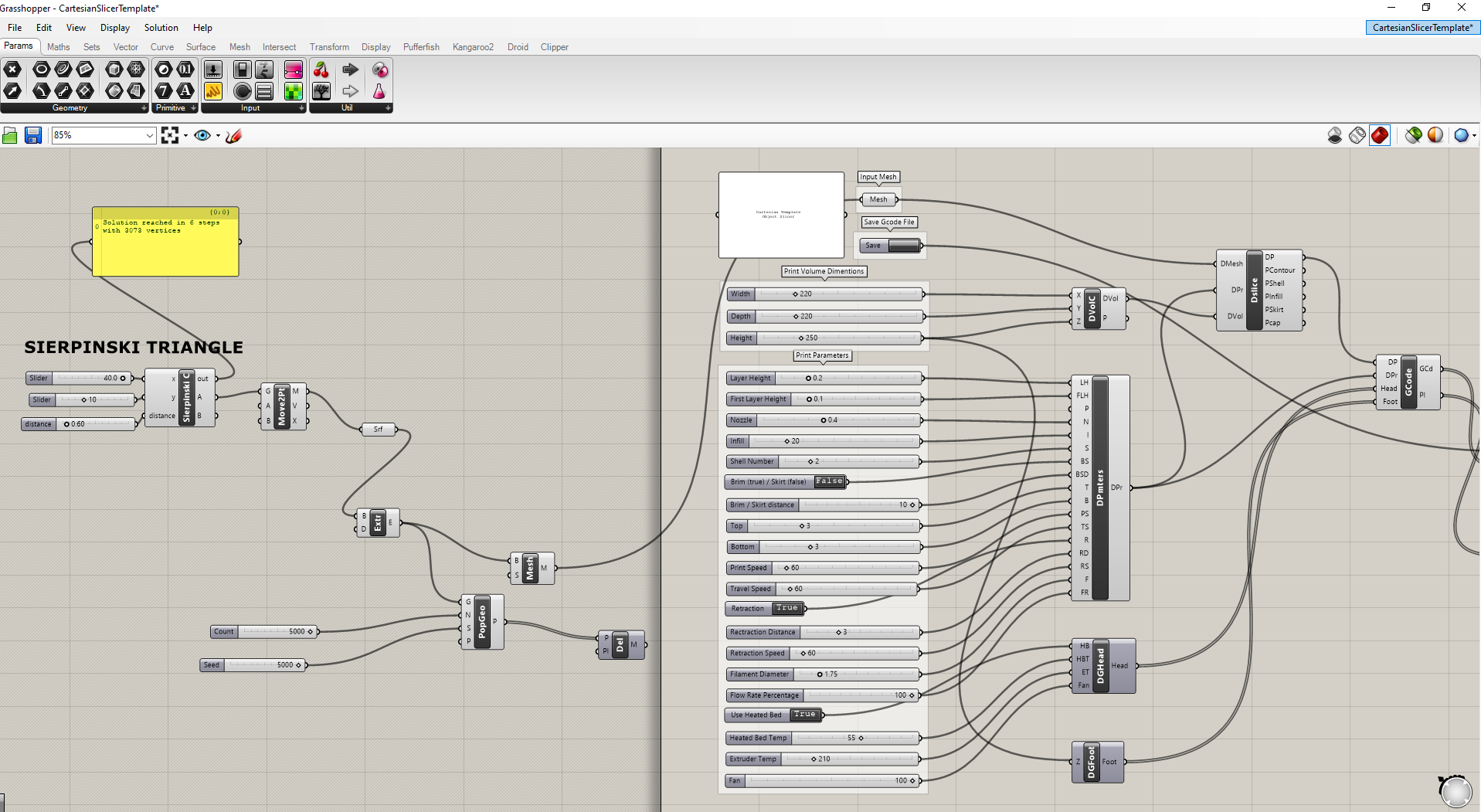Toggle Use Heated Bed boolean
Viewport: 1481px width, 812px height.
805,715
